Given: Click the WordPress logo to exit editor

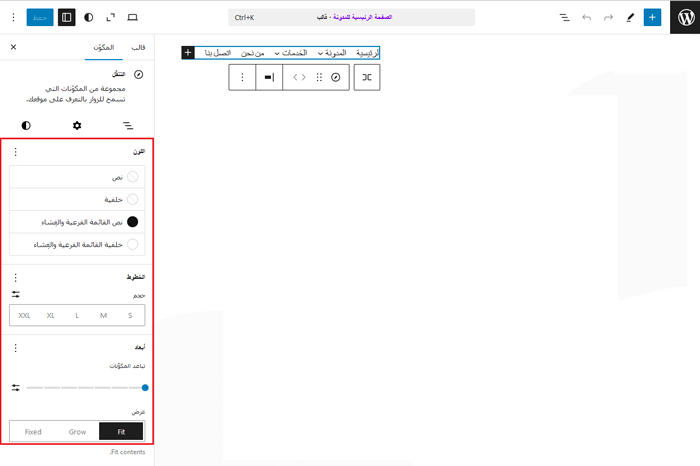Looking at the screenshot, I should (x=685, y=17).
